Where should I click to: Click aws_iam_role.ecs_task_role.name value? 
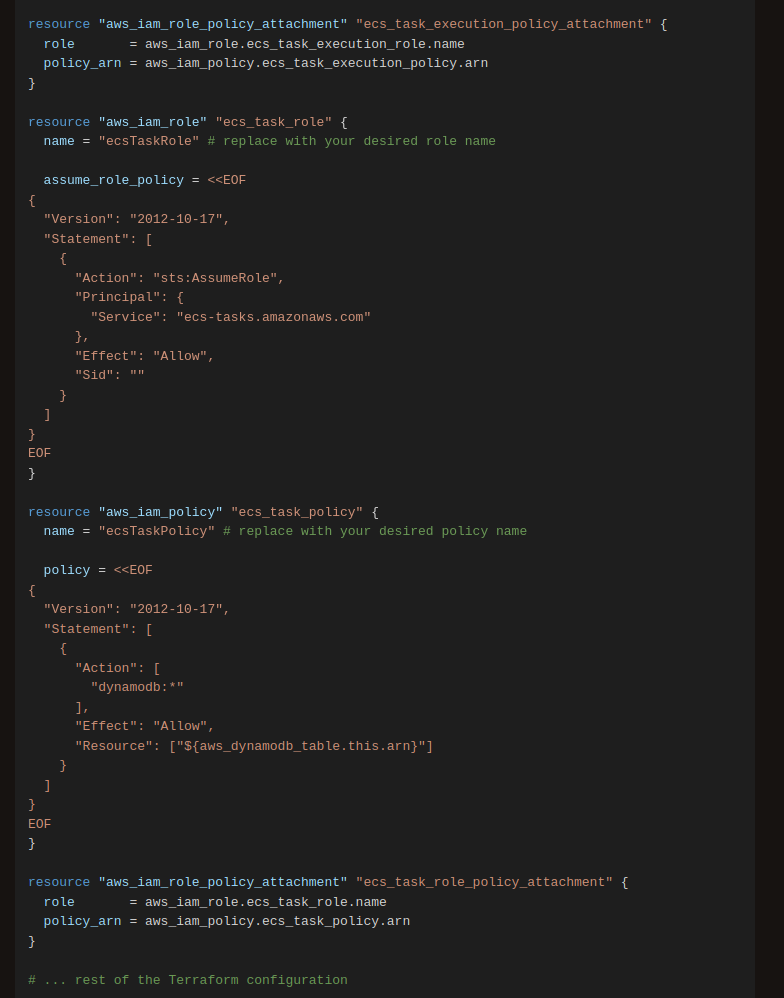click(265, 902)
